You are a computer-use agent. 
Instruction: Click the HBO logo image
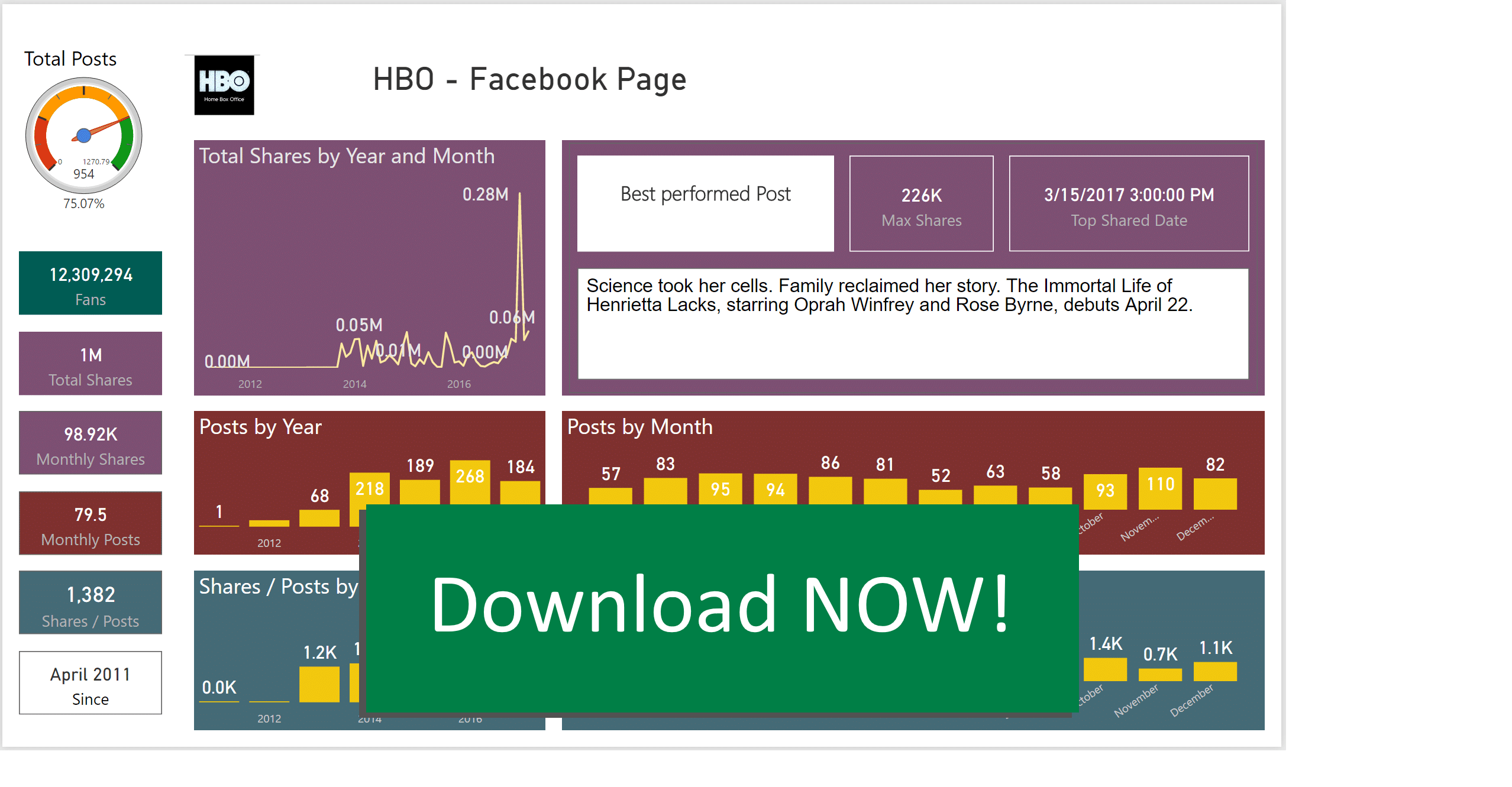(x=224, y=85)
